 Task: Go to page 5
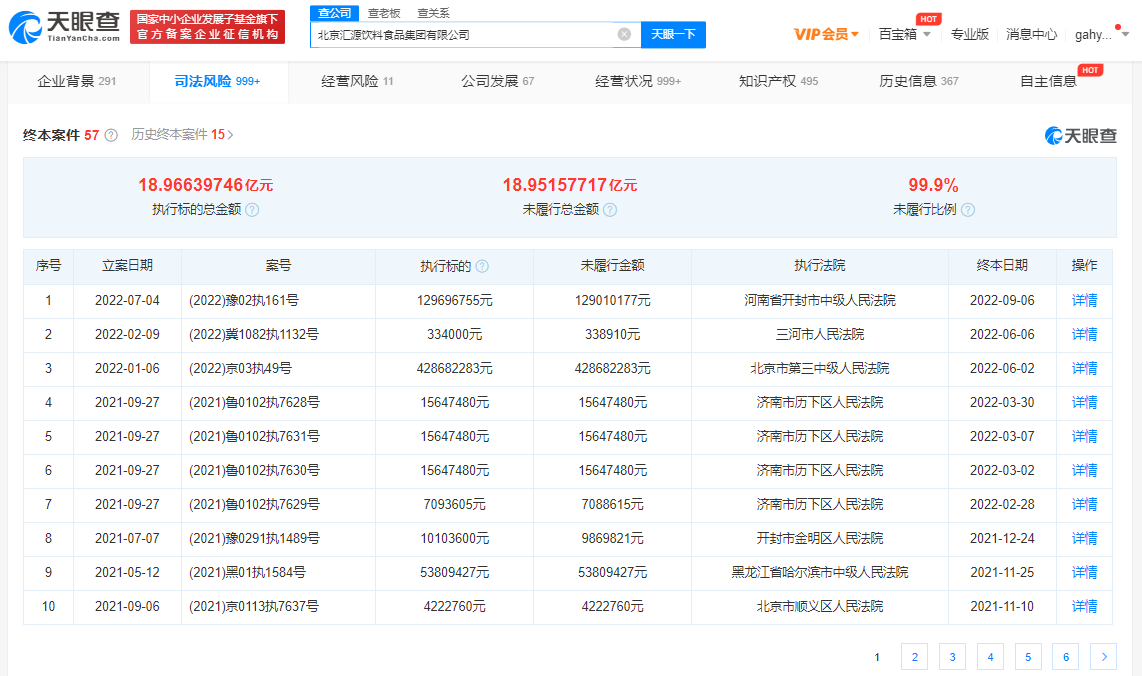pyautogui.click(x=1028, y=656)
